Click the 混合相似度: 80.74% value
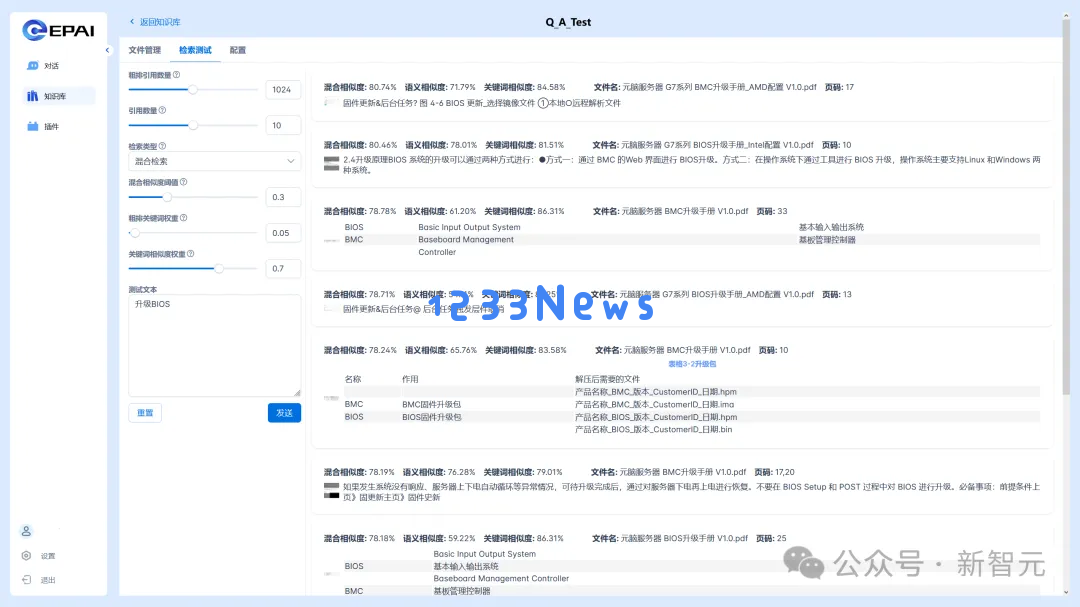 point(360,88)
